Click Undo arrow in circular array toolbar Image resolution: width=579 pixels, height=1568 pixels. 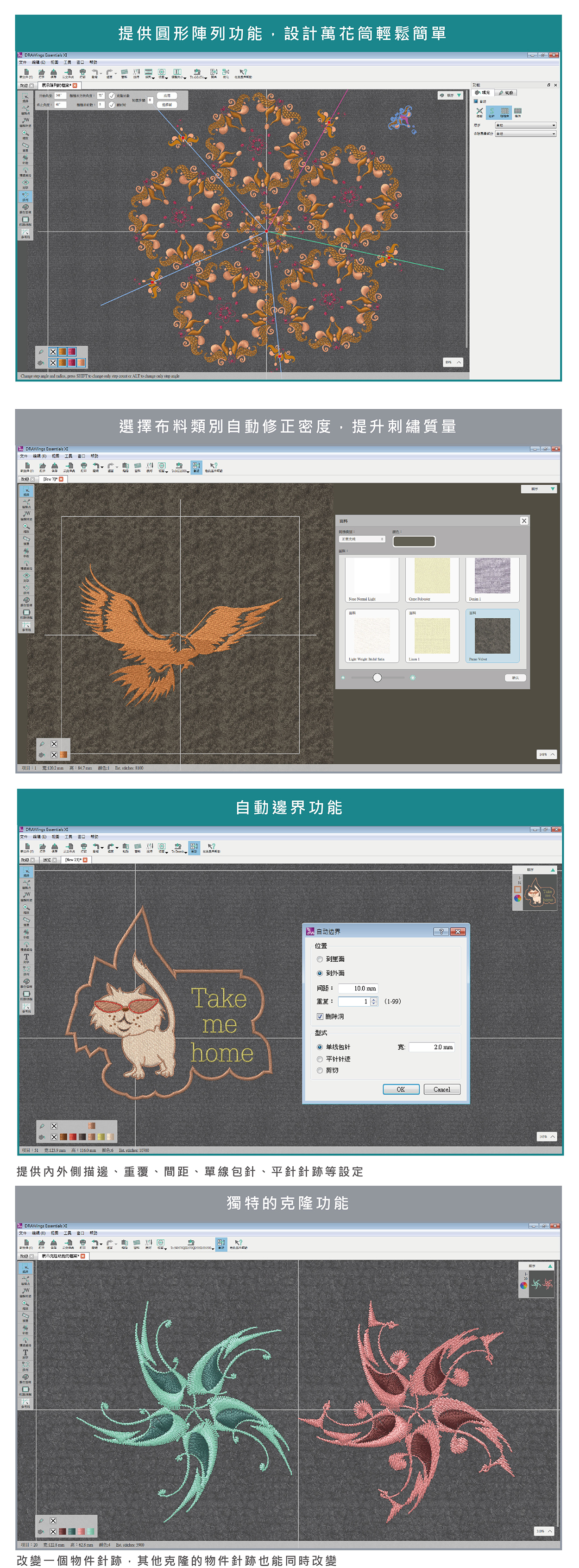pyautogui.click(x=95, y=74)
